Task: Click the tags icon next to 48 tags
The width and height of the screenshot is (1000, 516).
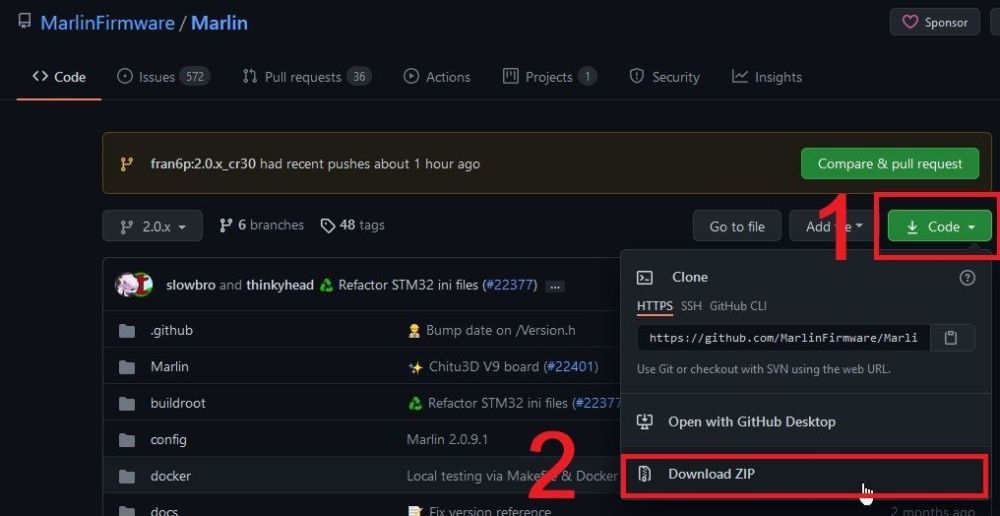Action: (327, 226)
